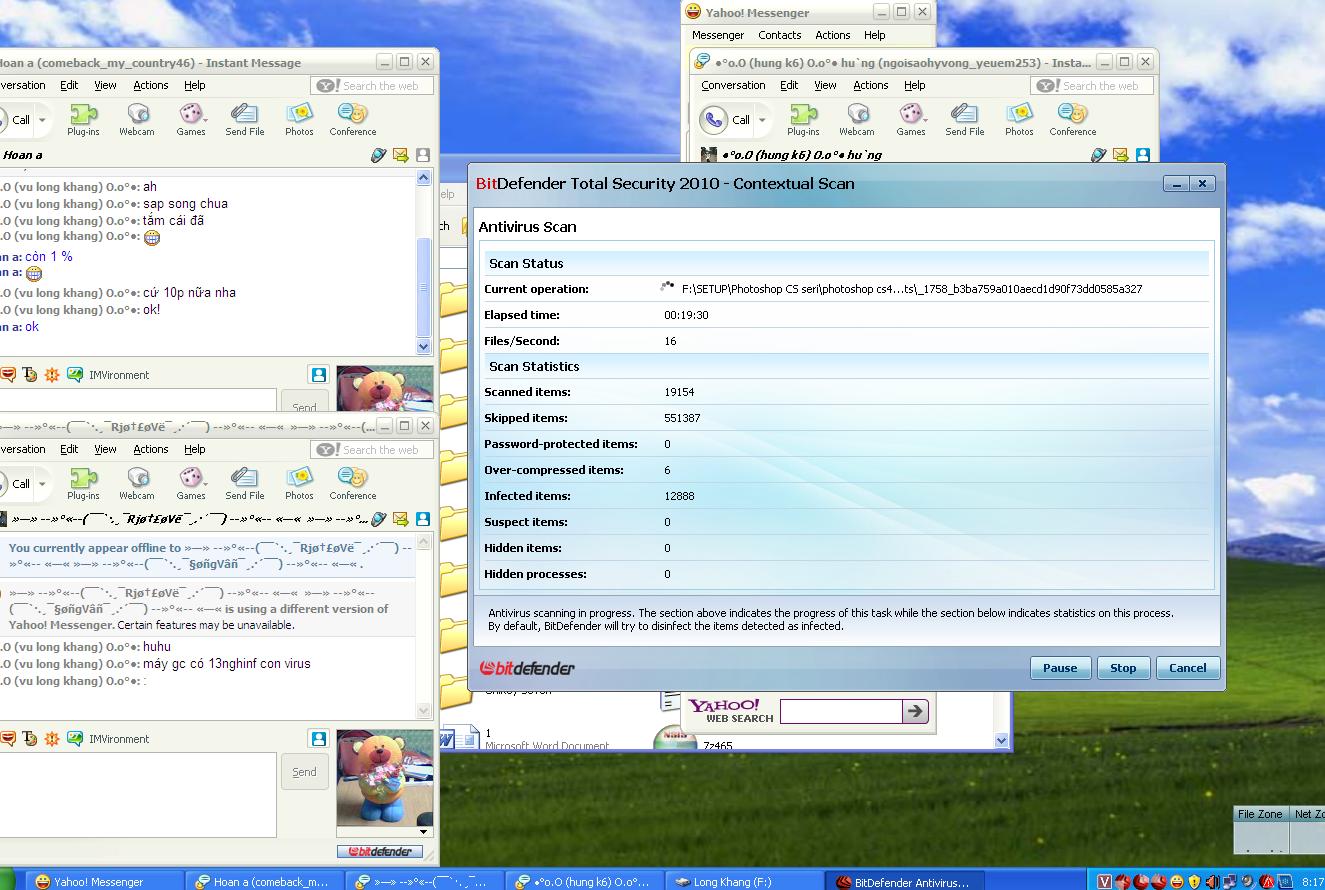Viewport: 1325px width, 890px height.
Task: Start Webcam in the hung k6 chat window
Action: click(857, 119)
